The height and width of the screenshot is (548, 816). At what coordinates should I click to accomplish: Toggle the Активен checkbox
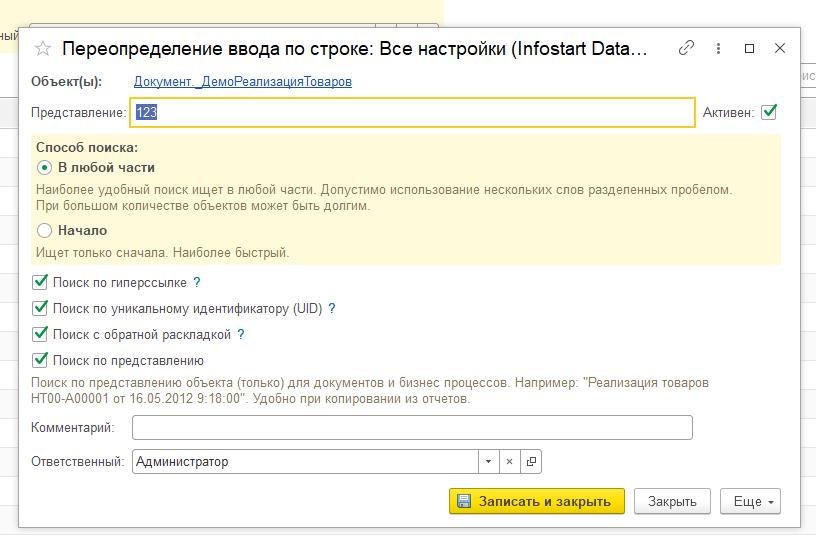tap(769, 112)
